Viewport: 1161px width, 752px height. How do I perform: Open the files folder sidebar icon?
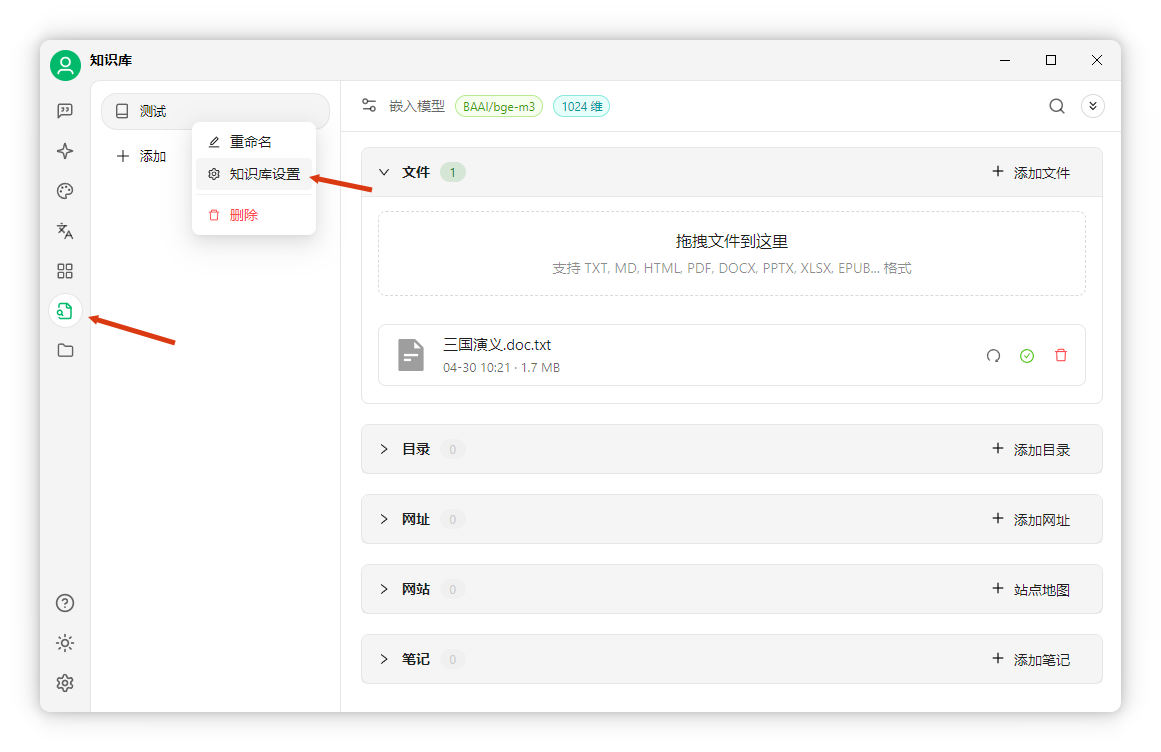65,350
